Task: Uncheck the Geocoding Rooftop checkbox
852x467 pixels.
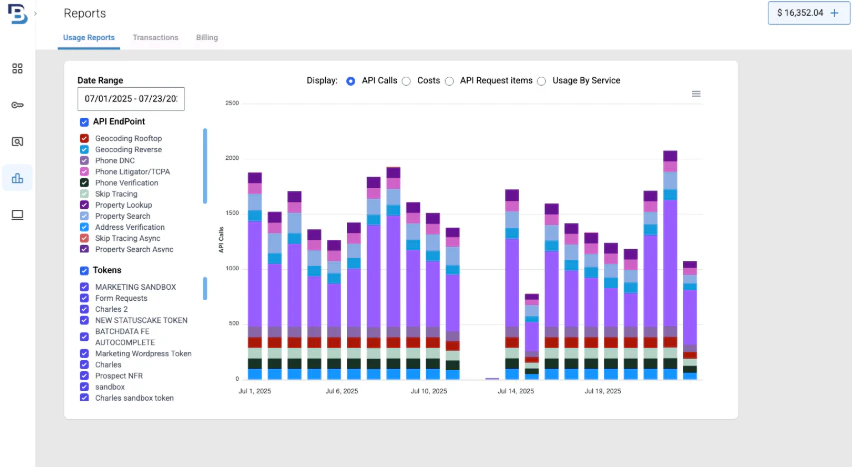Action: click(x=84, y=139)
